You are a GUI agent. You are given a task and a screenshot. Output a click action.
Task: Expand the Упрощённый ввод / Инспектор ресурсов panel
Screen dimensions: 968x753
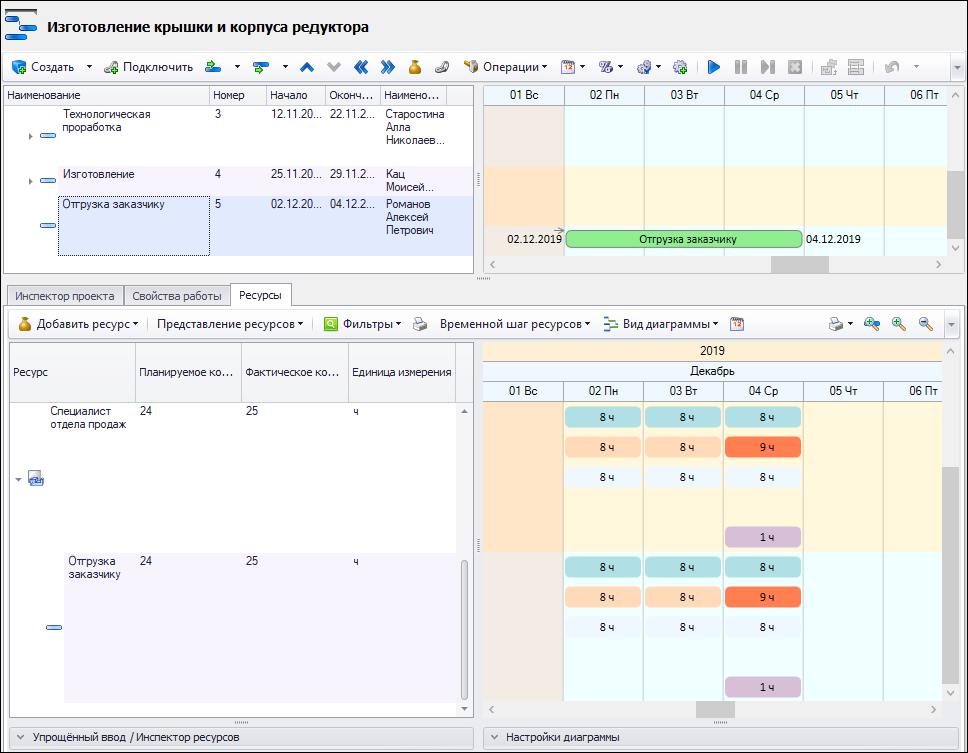[x=241, y=738]
